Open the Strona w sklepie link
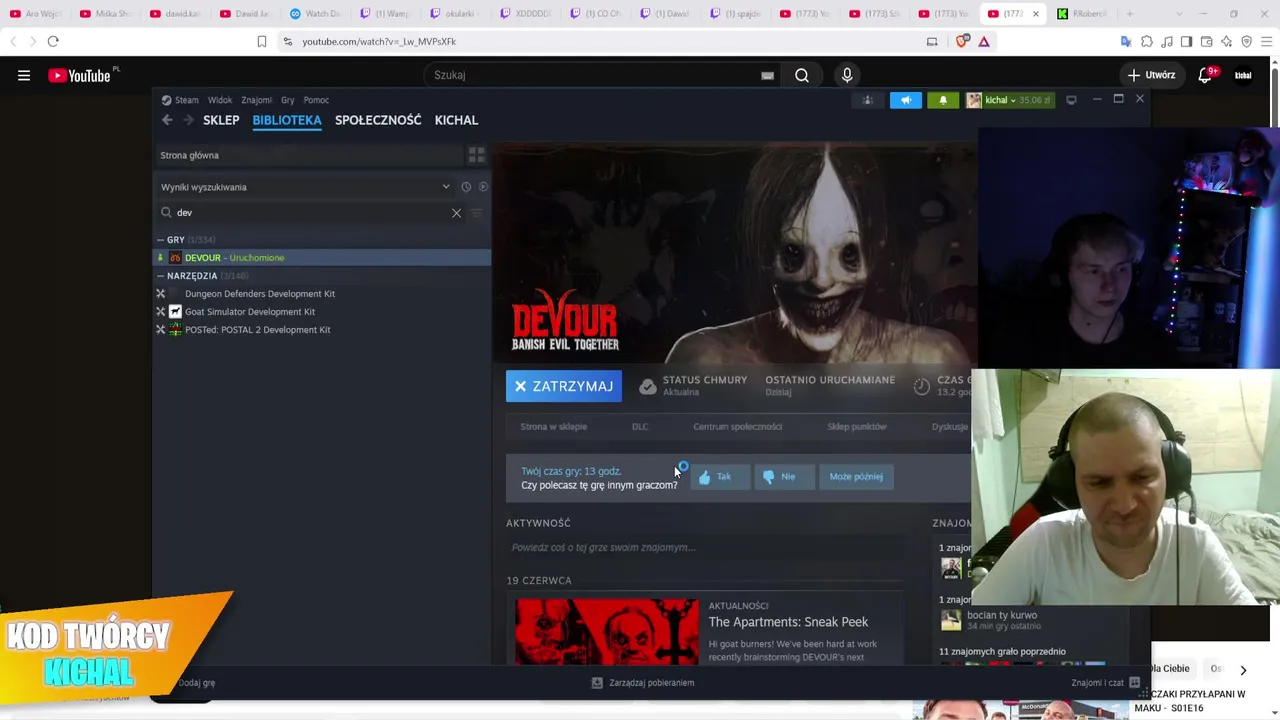 pos(553,427)
